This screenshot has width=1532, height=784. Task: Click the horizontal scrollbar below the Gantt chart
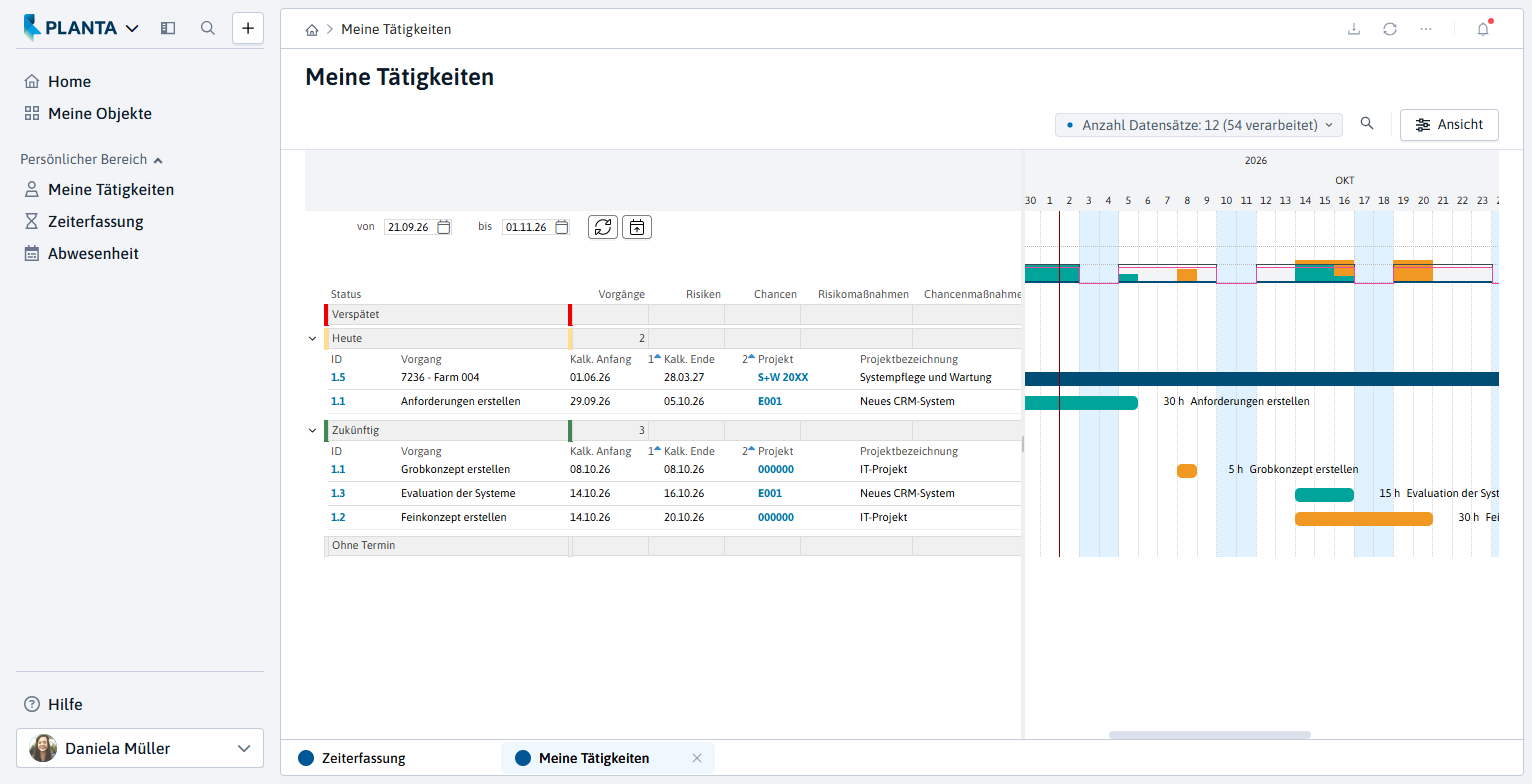pos(1210,735)
